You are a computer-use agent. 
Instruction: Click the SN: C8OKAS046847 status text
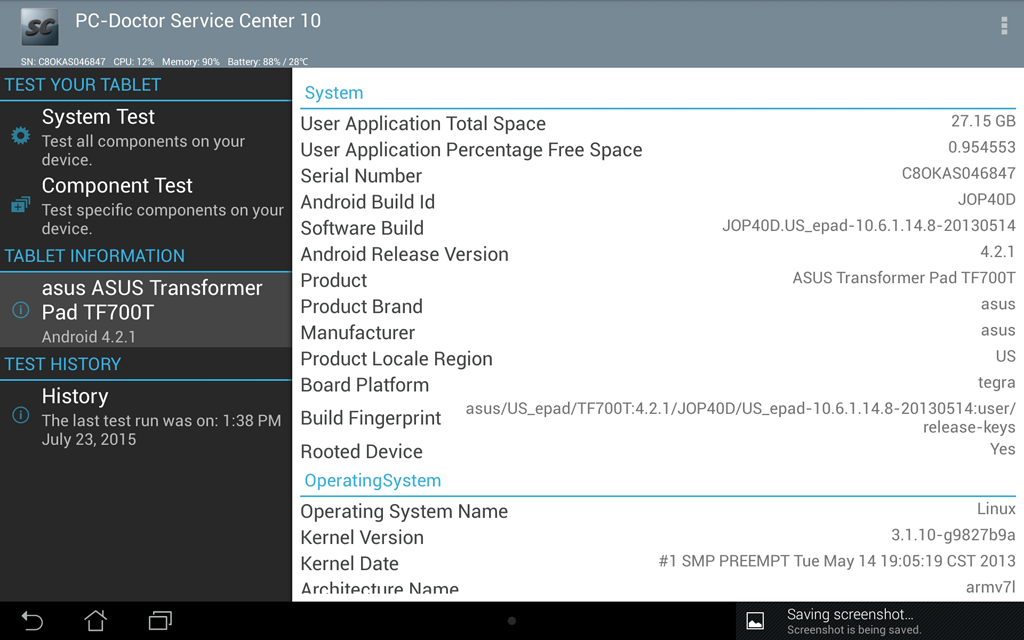coord(63,62)
